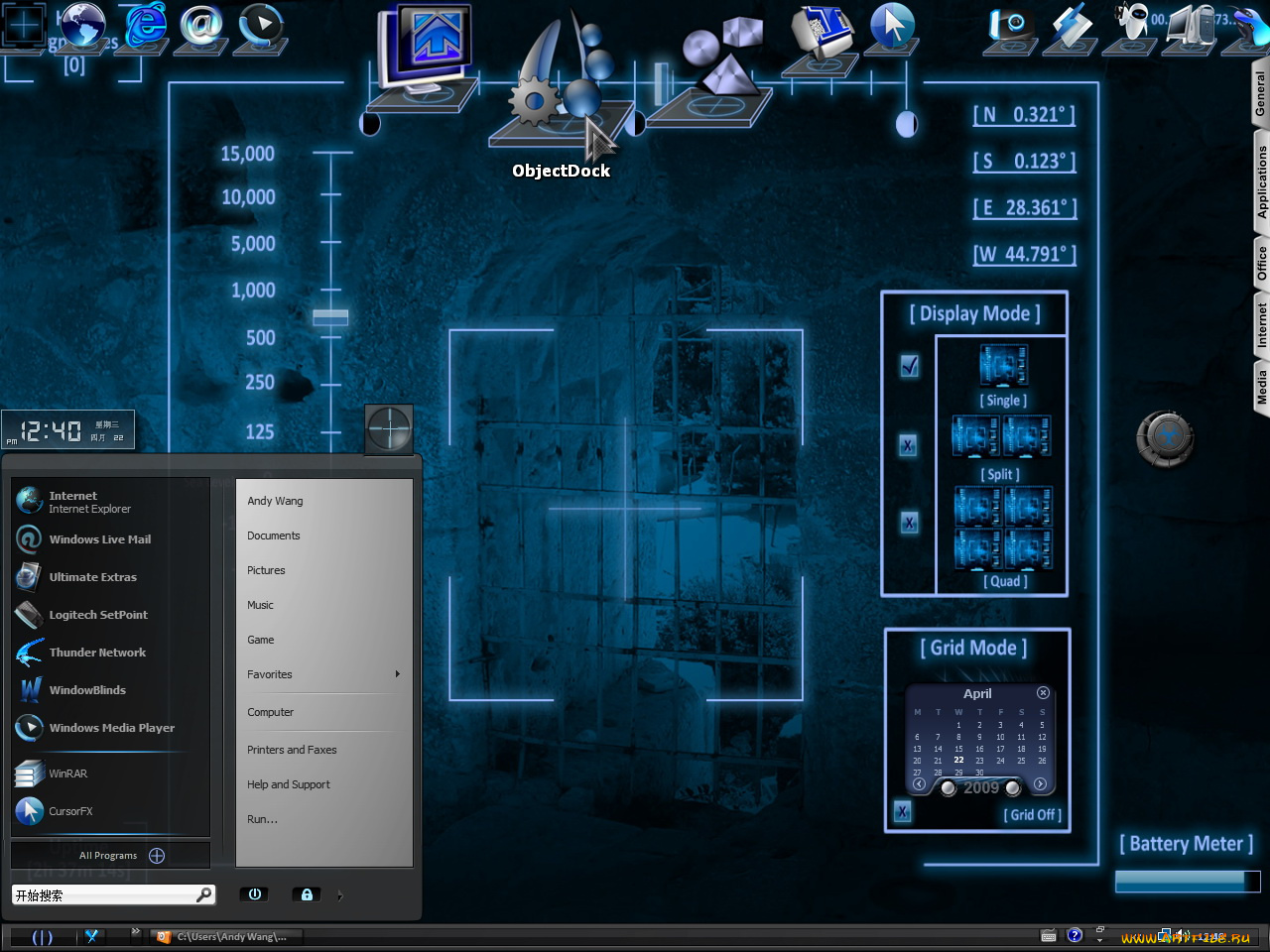This screenshot has height=952, width=1270.
Task: Open shutdown options arrow beside lock button
Action: click(x=340, y=895)
